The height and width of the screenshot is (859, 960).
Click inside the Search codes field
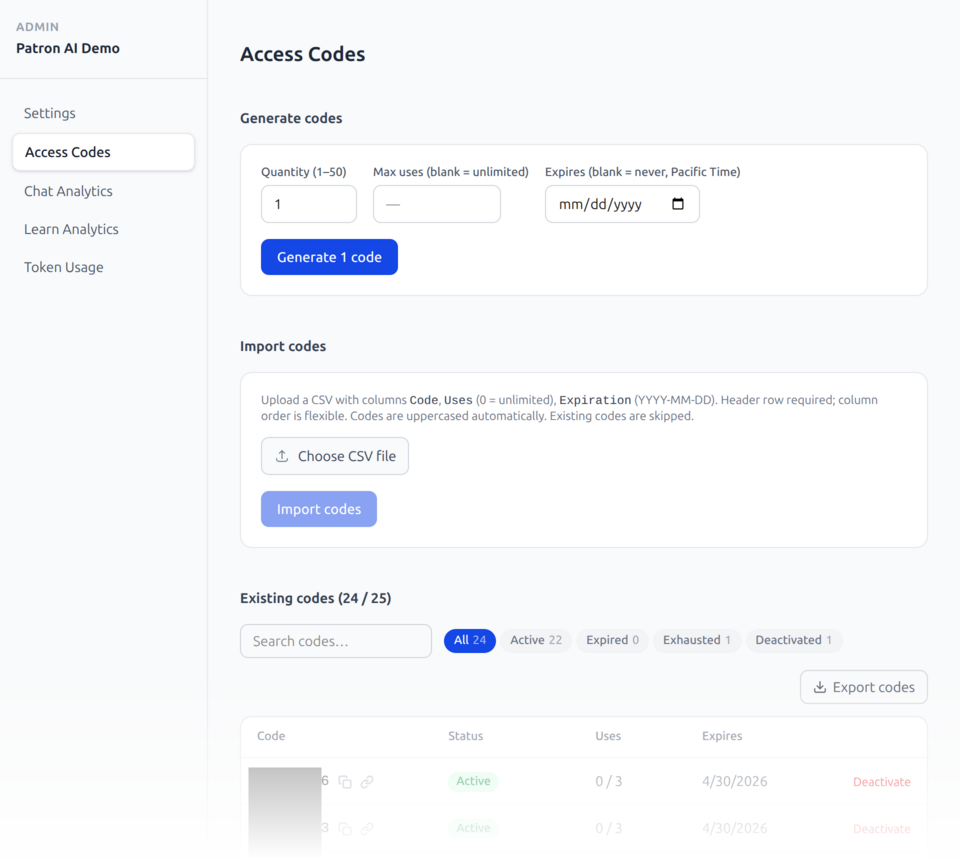click(x=335, y=640)
